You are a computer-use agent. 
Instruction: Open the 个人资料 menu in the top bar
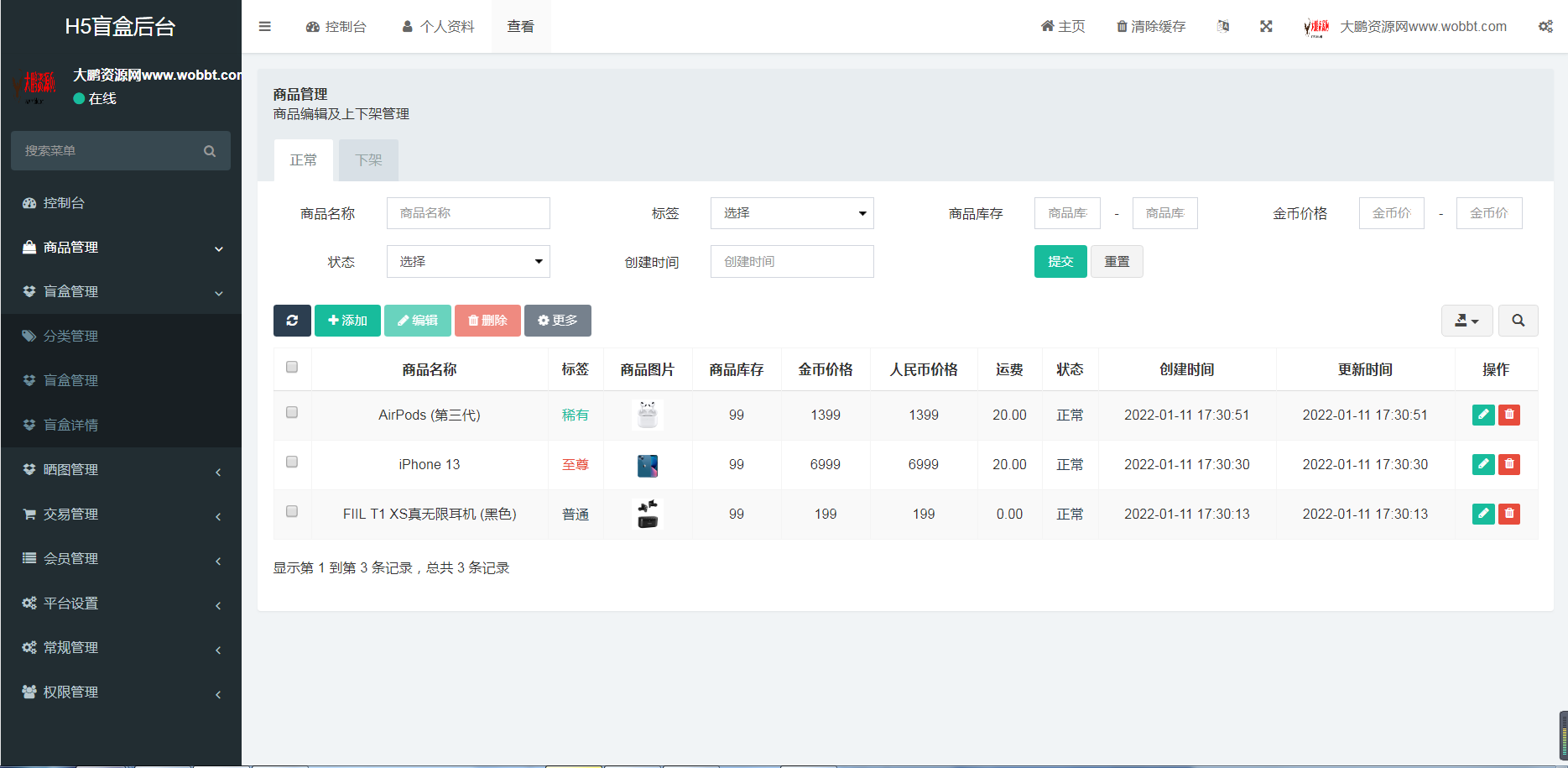pyautogui.click(x=437, y=26)
